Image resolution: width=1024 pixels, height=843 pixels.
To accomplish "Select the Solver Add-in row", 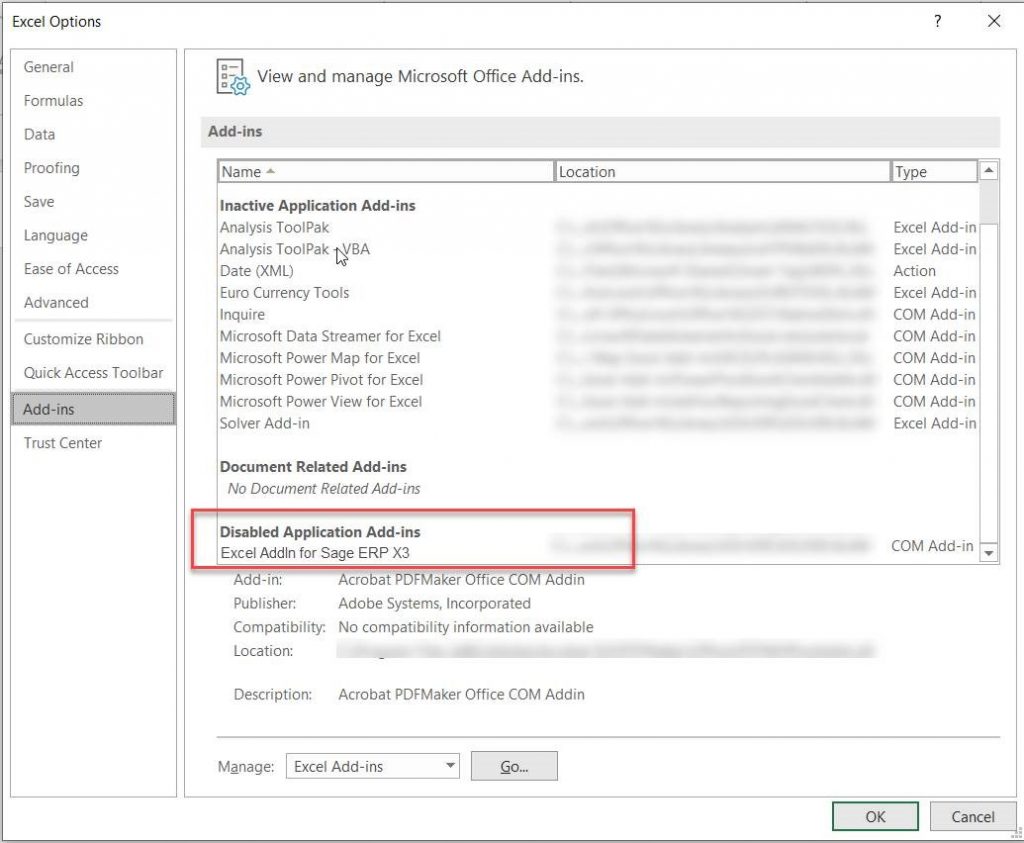I will (x=598, y=423).
